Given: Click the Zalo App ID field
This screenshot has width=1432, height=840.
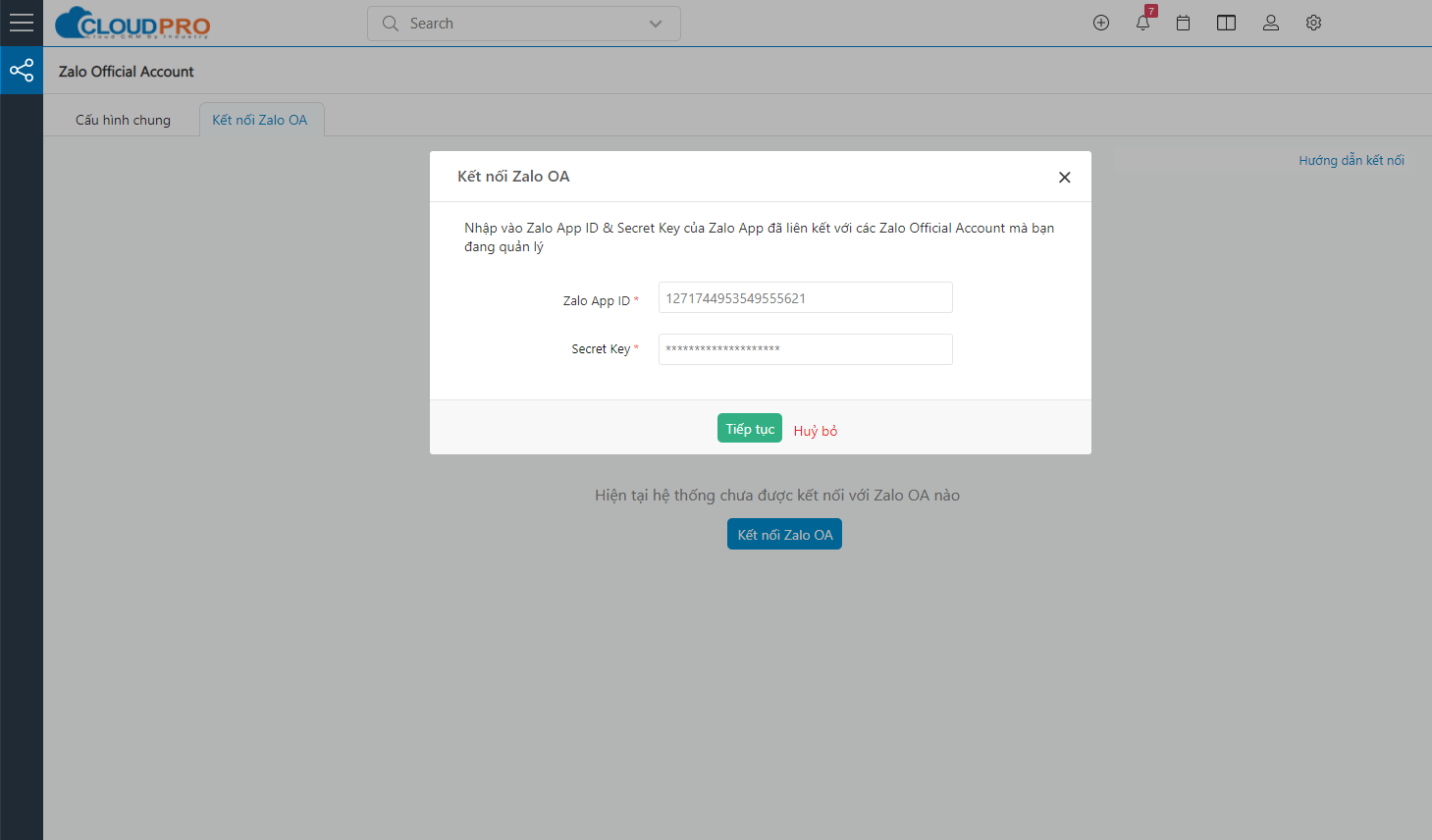Looking at the screenshot, I should [x=806, y=297].
